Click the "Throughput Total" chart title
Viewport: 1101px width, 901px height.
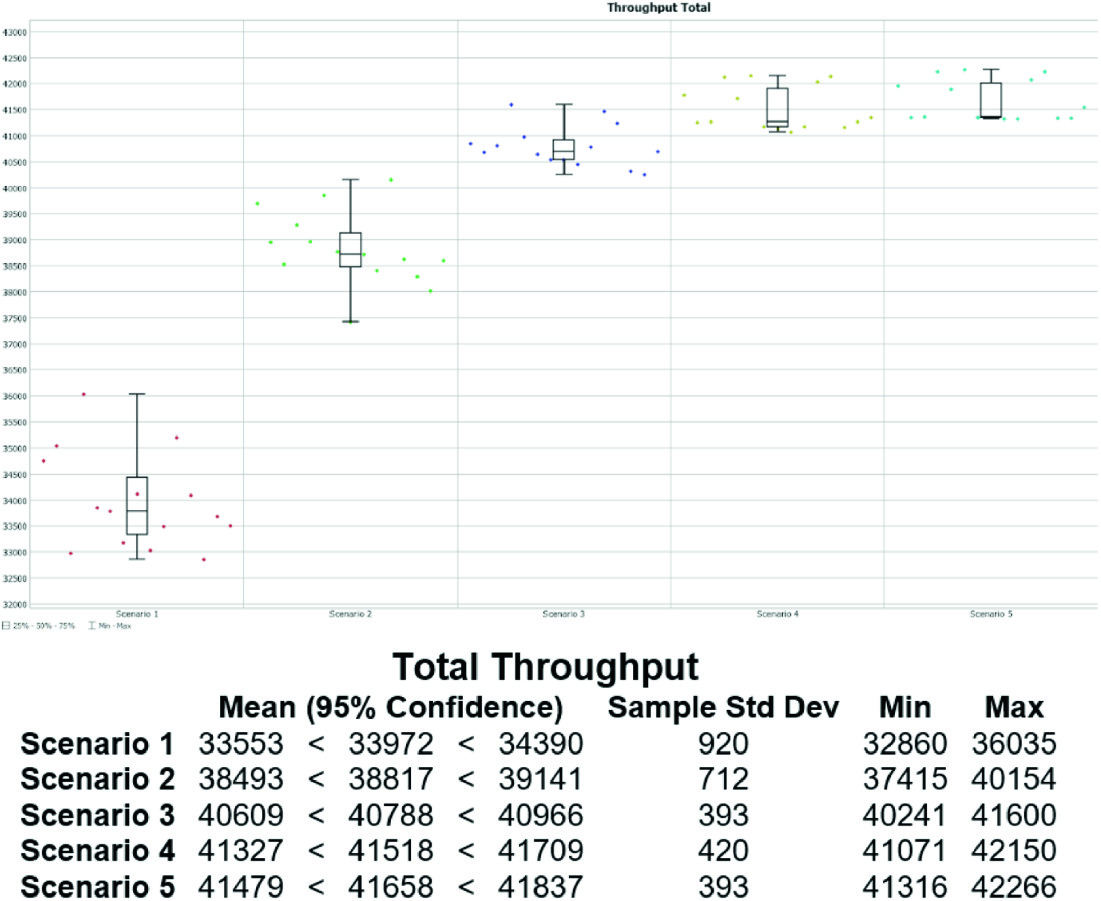[659, 8]
